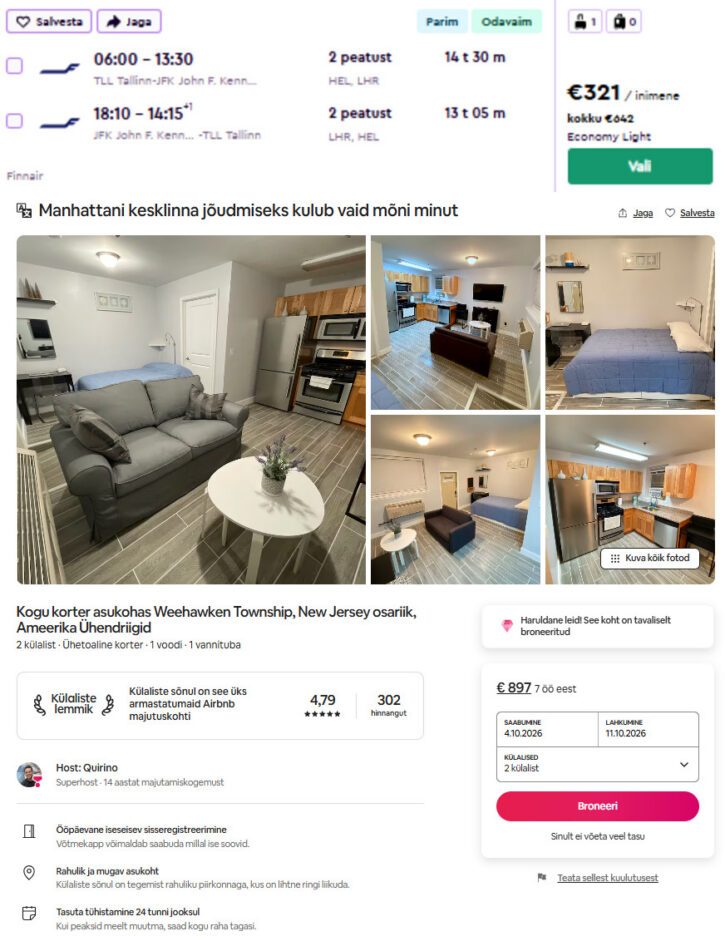Tick the checkbox for 06:00 – 13:30 flight
Screen dimensions: 725x936
tap(14, 66)
